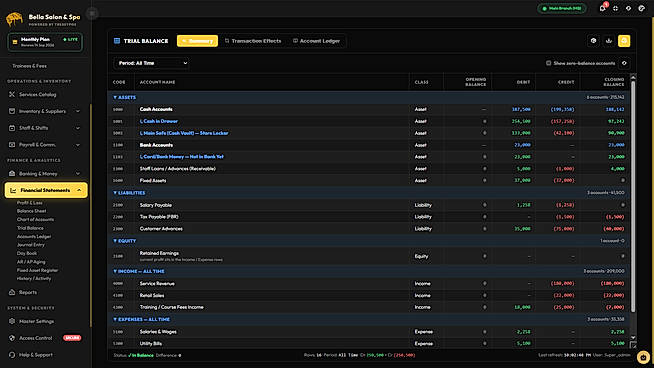Click the scrollbar down arrow at bottom

coord(633,337)
